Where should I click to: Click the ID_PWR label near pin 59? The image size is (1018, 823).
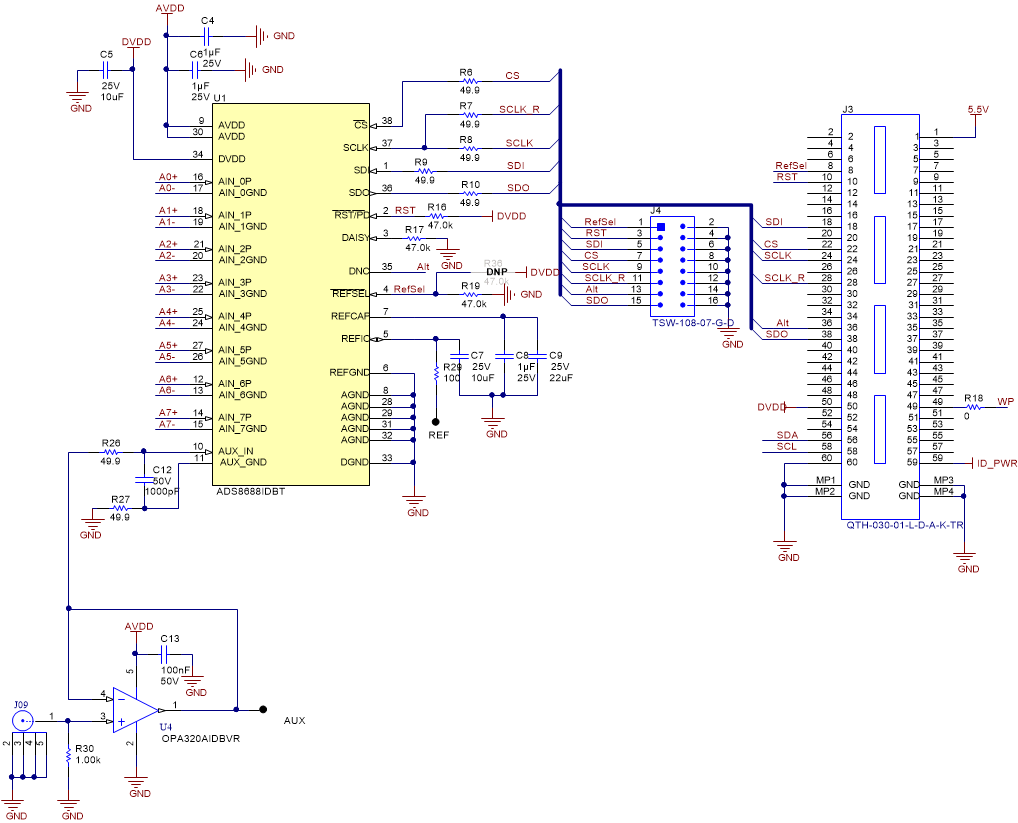996,463
